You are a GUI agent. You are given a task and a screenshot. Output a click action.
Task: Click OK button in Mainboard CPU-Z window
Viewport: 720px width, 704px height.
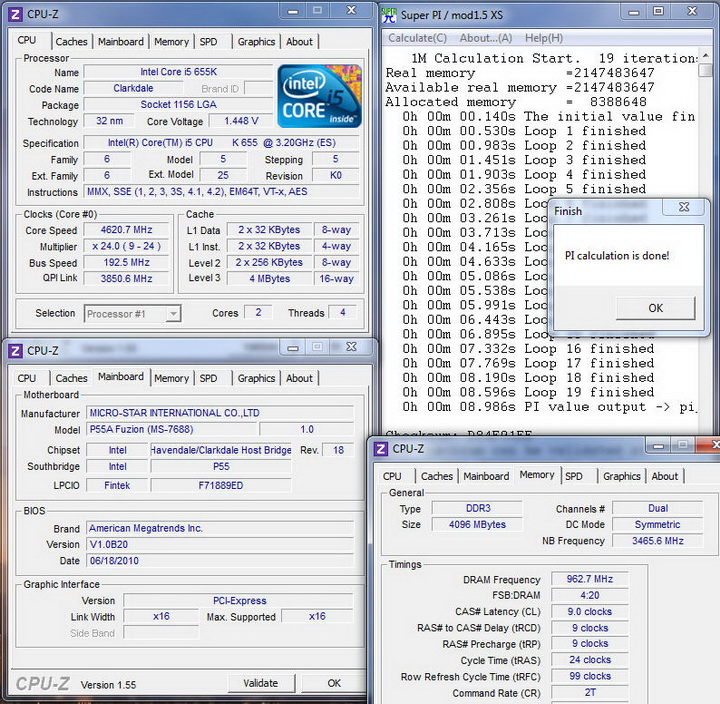(334, 683)
